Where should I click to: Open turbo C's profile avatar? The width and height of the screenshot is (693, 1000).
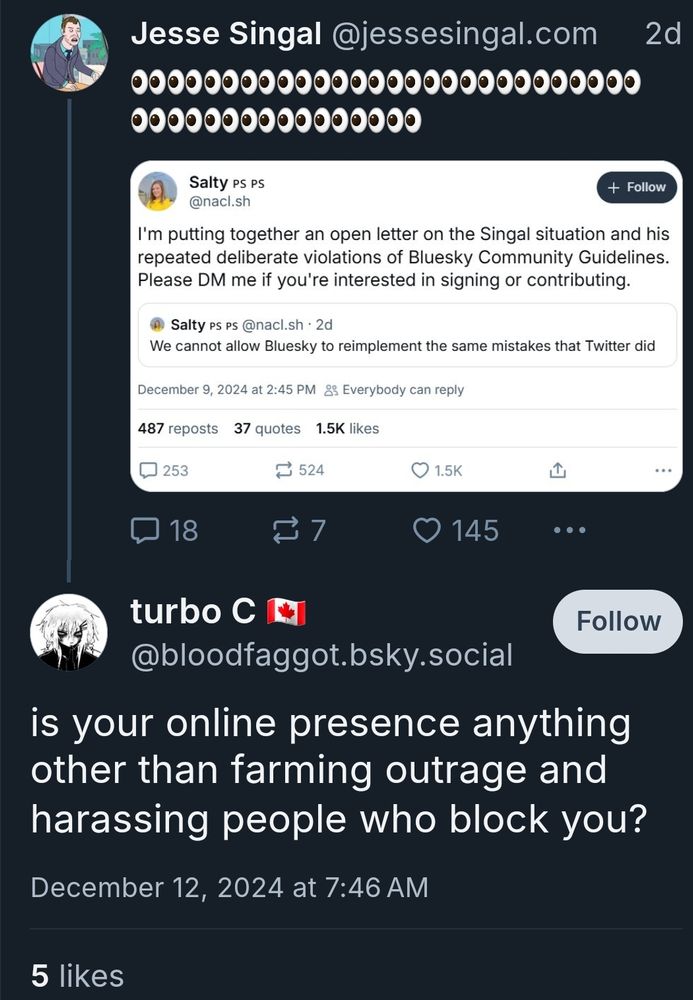pyautogui.click(x=69, y=632)
